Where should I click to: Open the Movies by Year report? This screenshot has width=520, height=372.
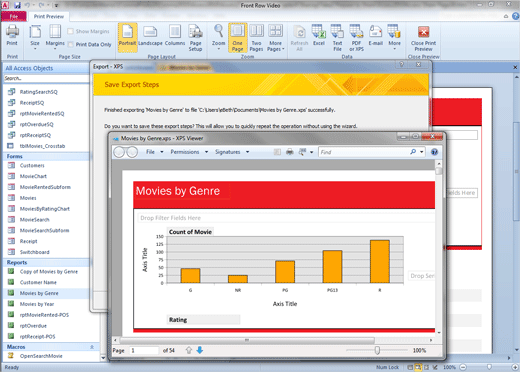pos(37,304)
